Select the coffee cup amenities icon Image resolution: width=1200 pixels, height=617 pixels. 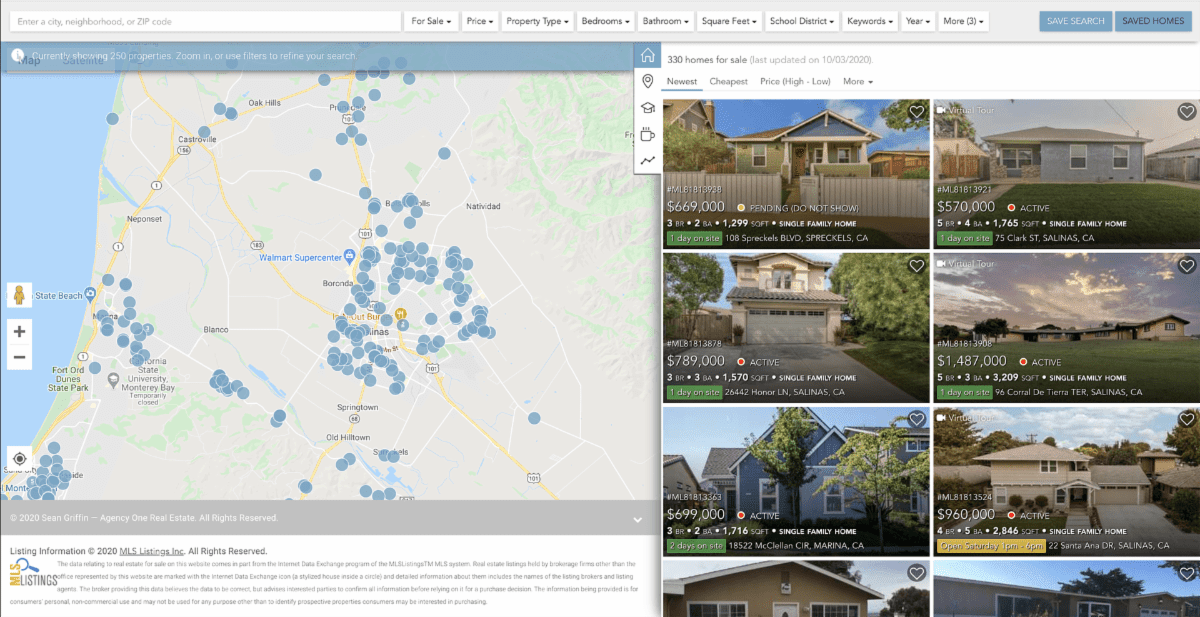tap(647, 134)
